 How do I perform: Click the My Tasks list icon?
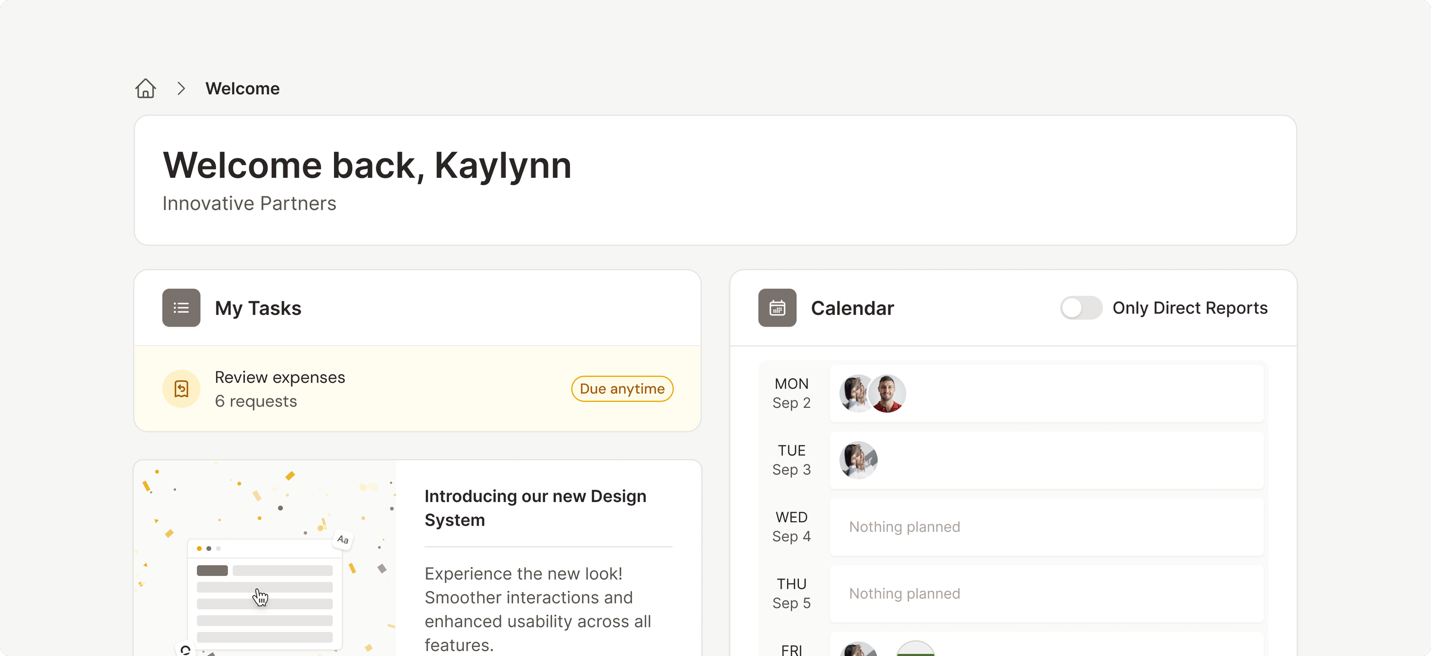tap(181, 308)
